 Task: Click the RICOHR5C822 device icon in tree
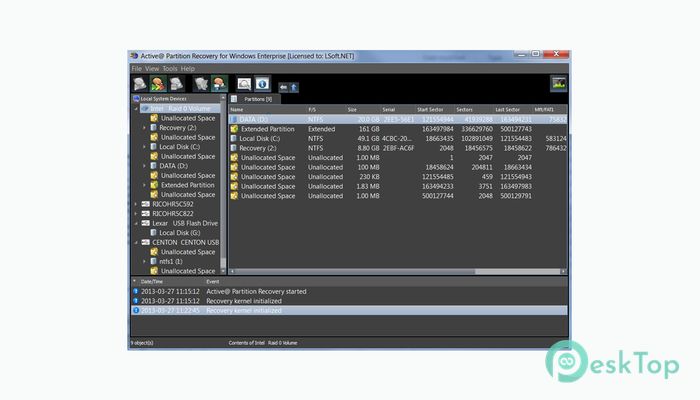[x=146, y=213]
